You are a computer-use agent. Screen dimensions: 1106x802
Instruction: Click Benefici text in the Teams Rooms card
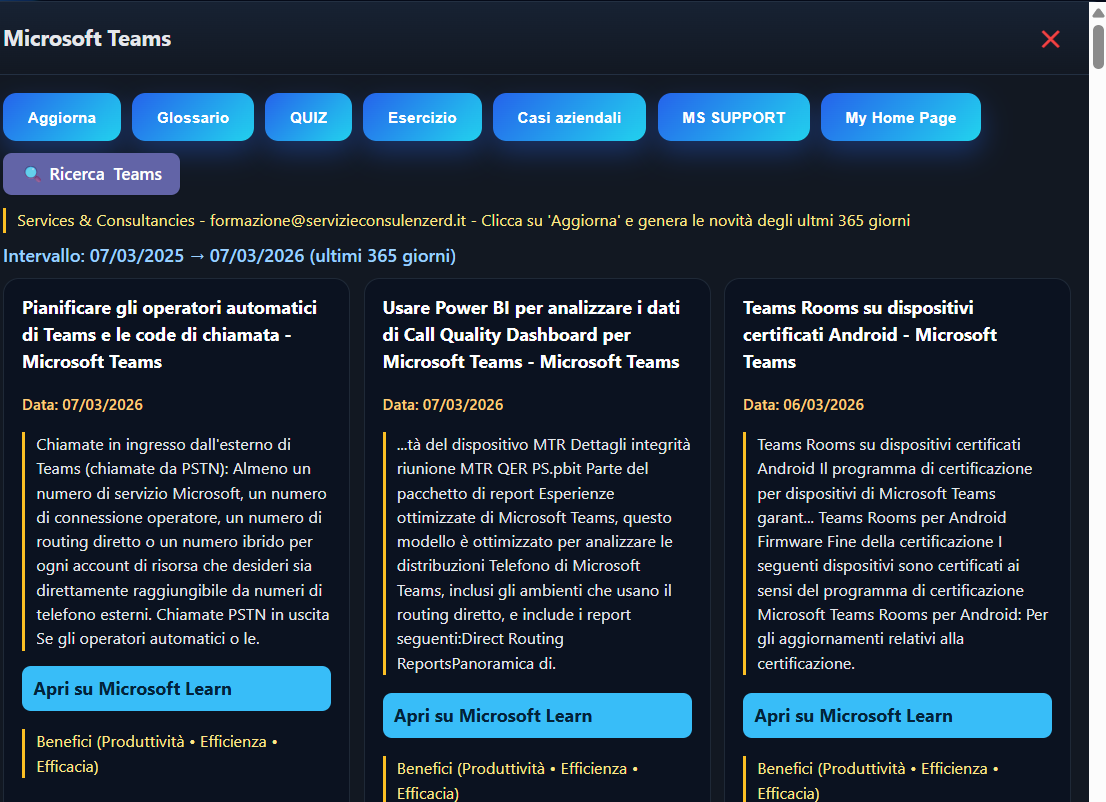(x=877, y=780)
